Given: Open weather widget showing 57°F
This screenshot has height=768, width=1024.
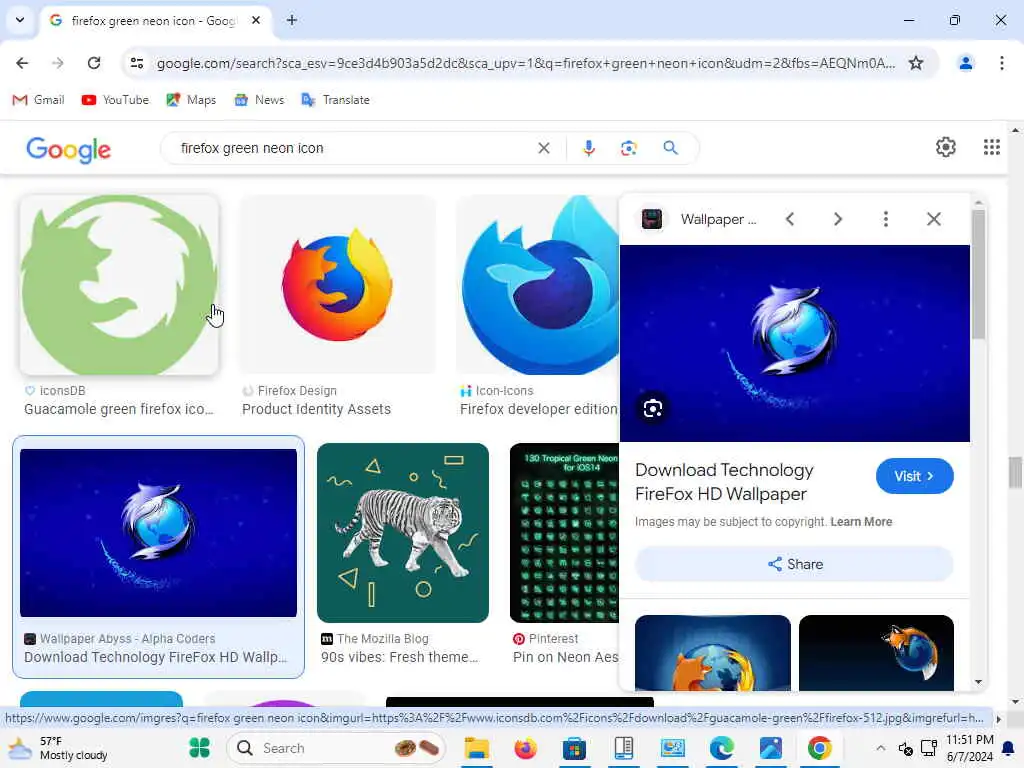Looking at the screenshot, I should [x=57, y=748].
